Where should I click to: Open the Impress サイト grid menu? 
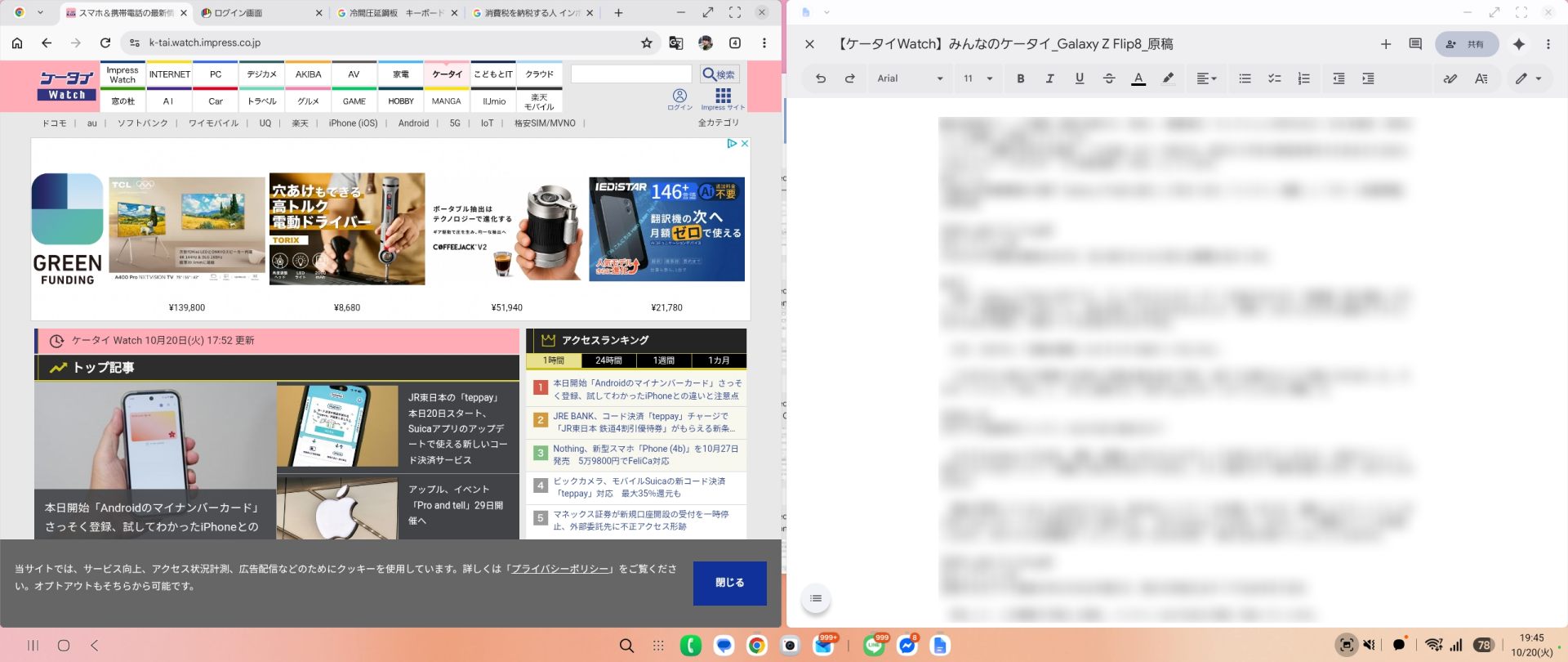click(x=723, y=99)
